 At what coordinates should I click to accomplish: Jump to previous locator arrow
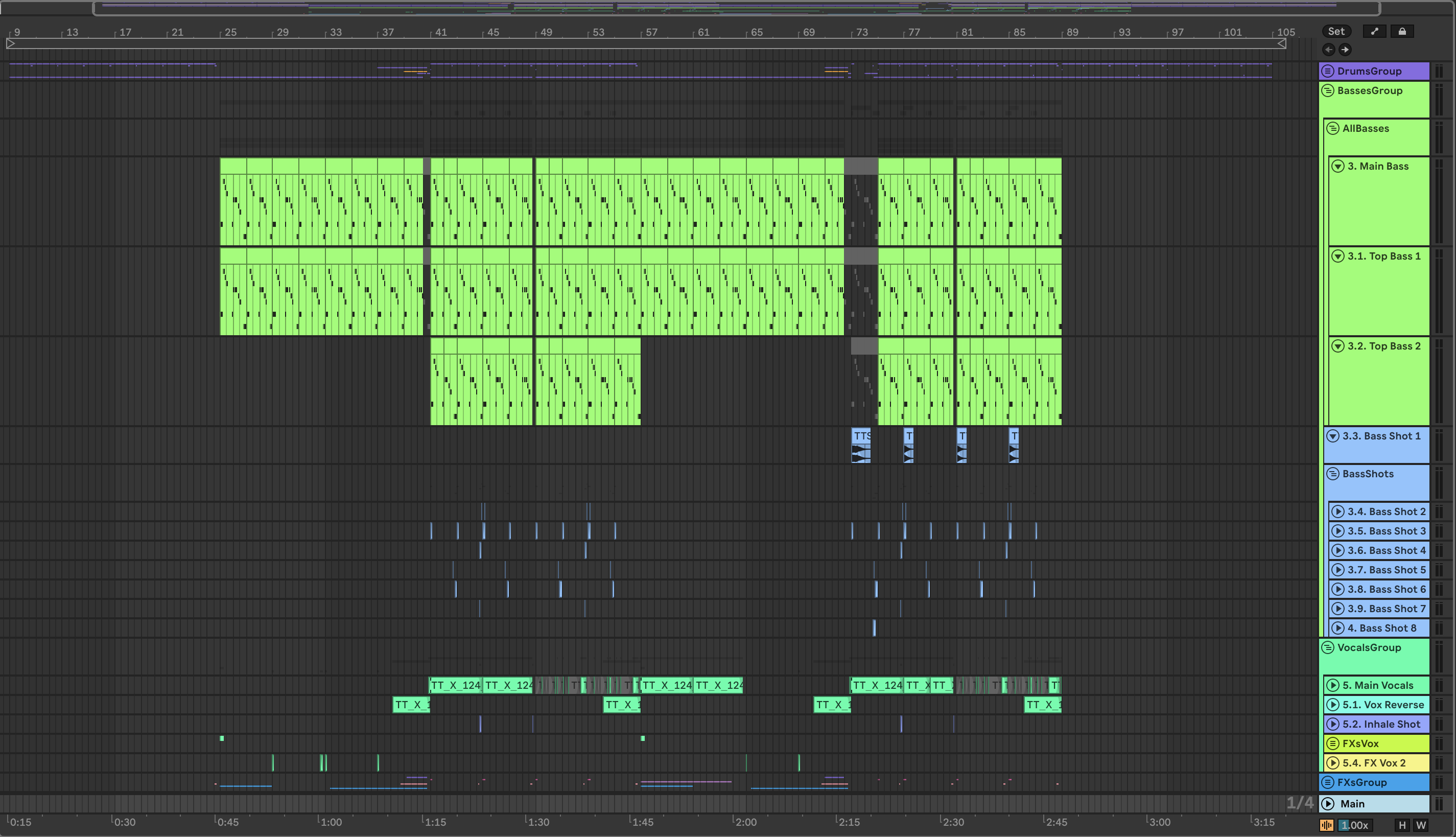[1328, 50]
